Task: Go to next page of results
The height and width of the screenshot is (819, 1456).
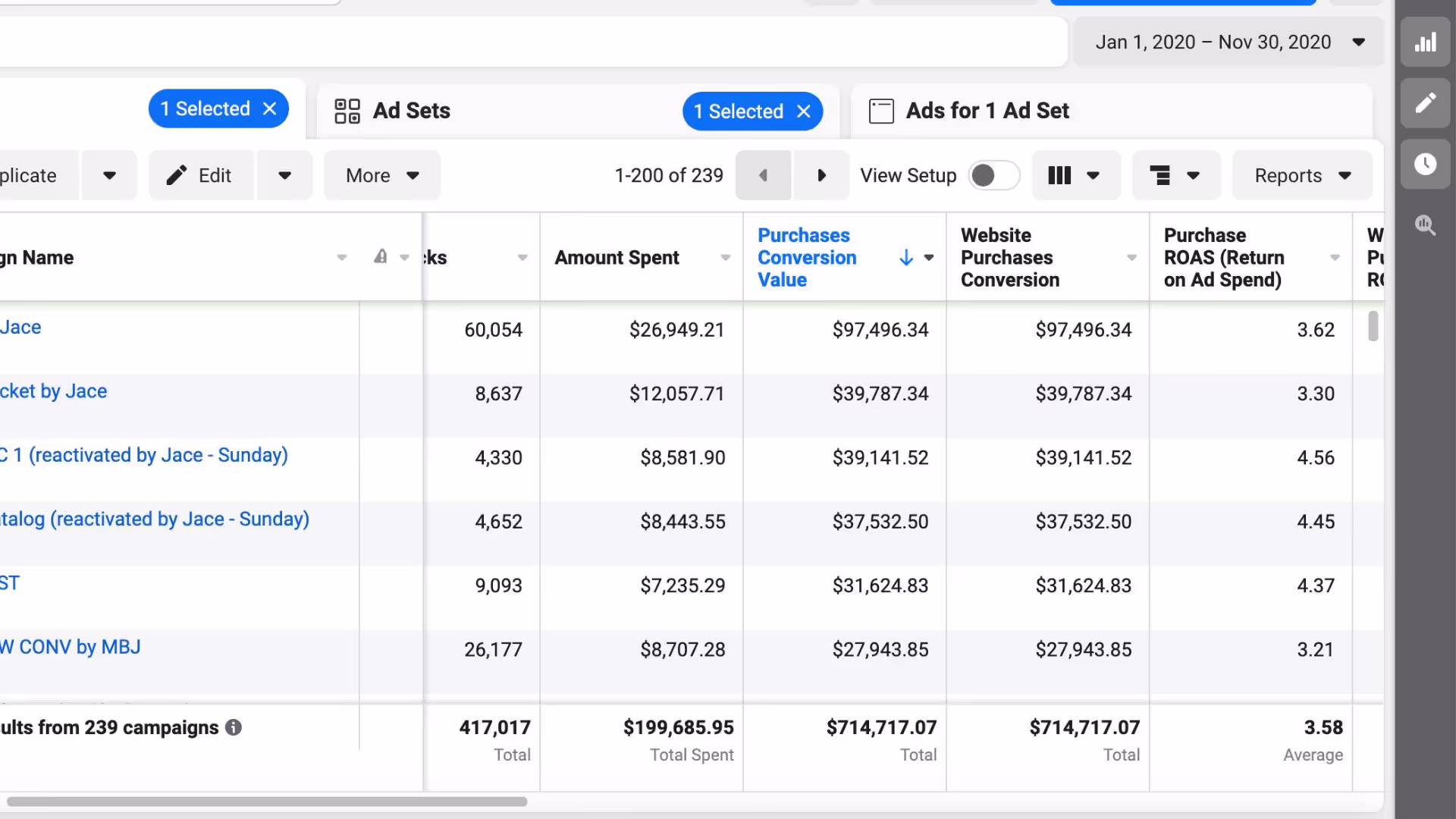Action: click(x=821, y=176)
